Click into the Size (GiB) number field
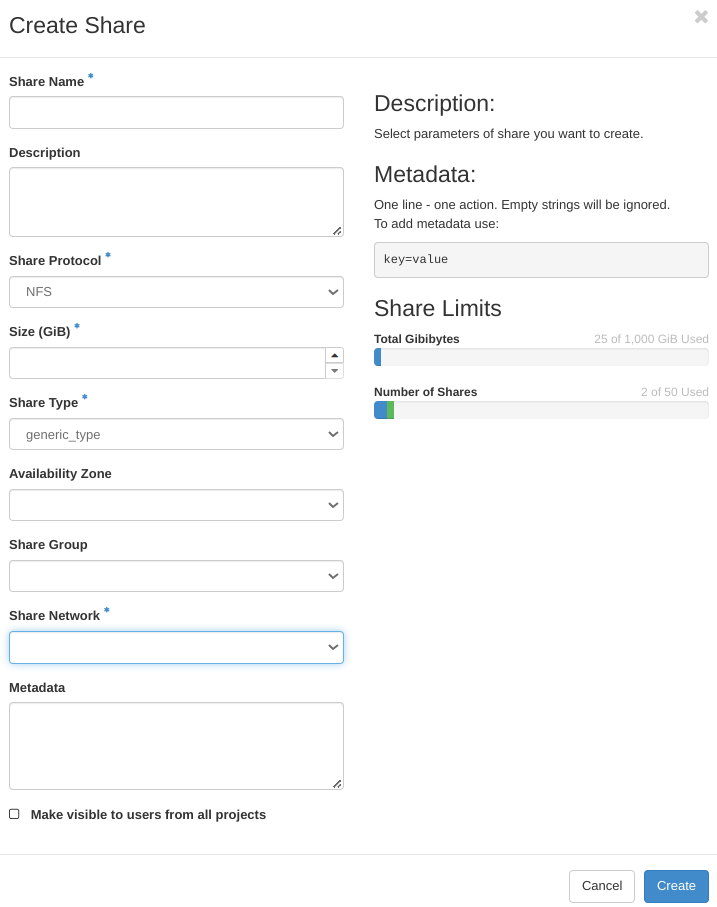The height and width of the screenshot is (907, 717). 165,363
